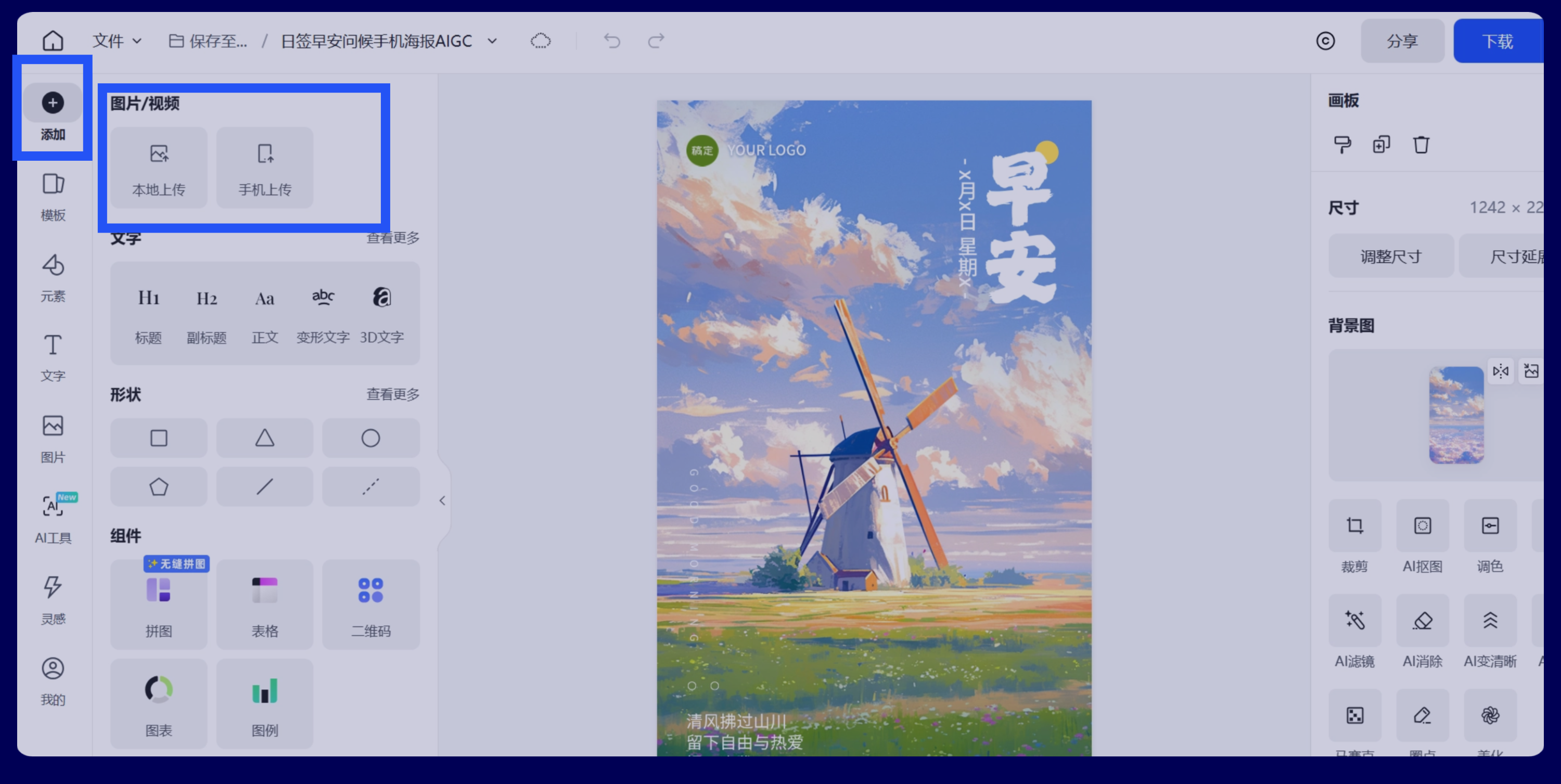Screen dimensions: 1561x784
Task: Open the 裁剪 crop tool
Action: [1354, 537]
